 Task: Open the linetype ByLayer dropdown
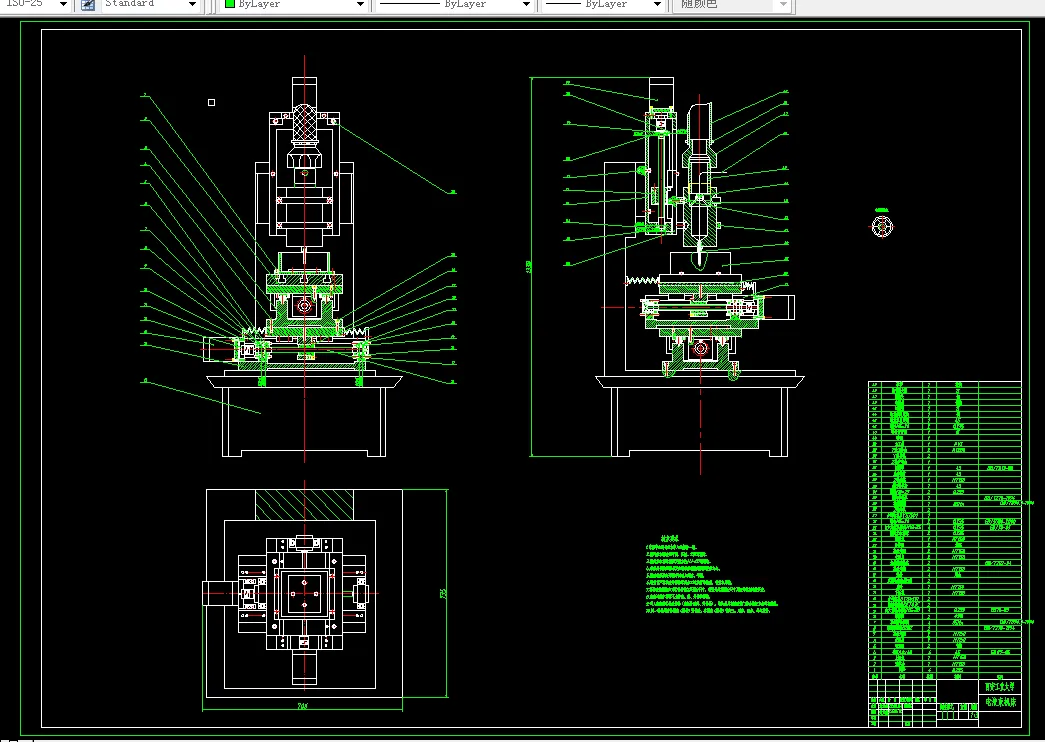(526, 4)
